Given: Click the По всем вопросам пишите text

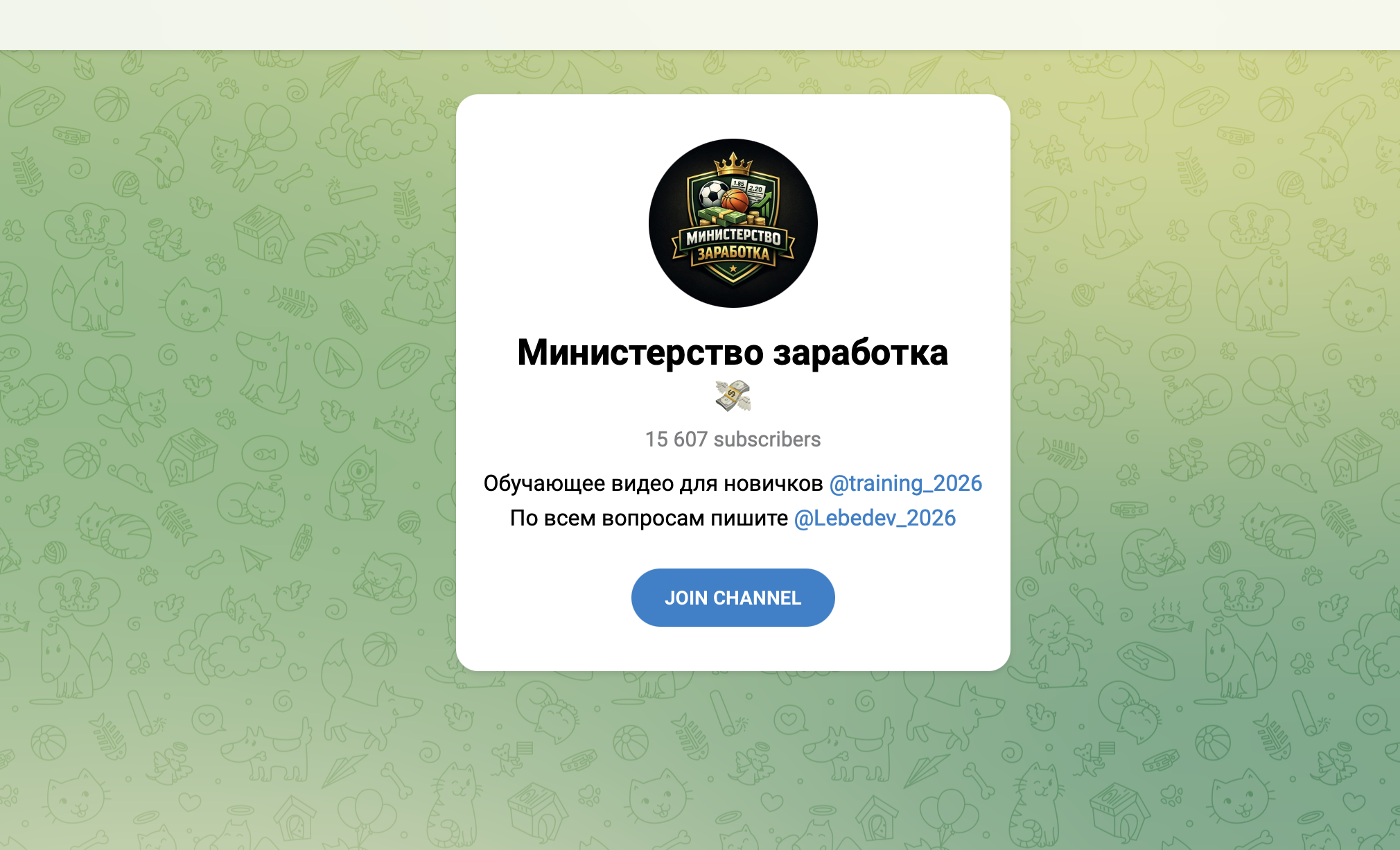Looking at the screenshot, I should [649, 518].
